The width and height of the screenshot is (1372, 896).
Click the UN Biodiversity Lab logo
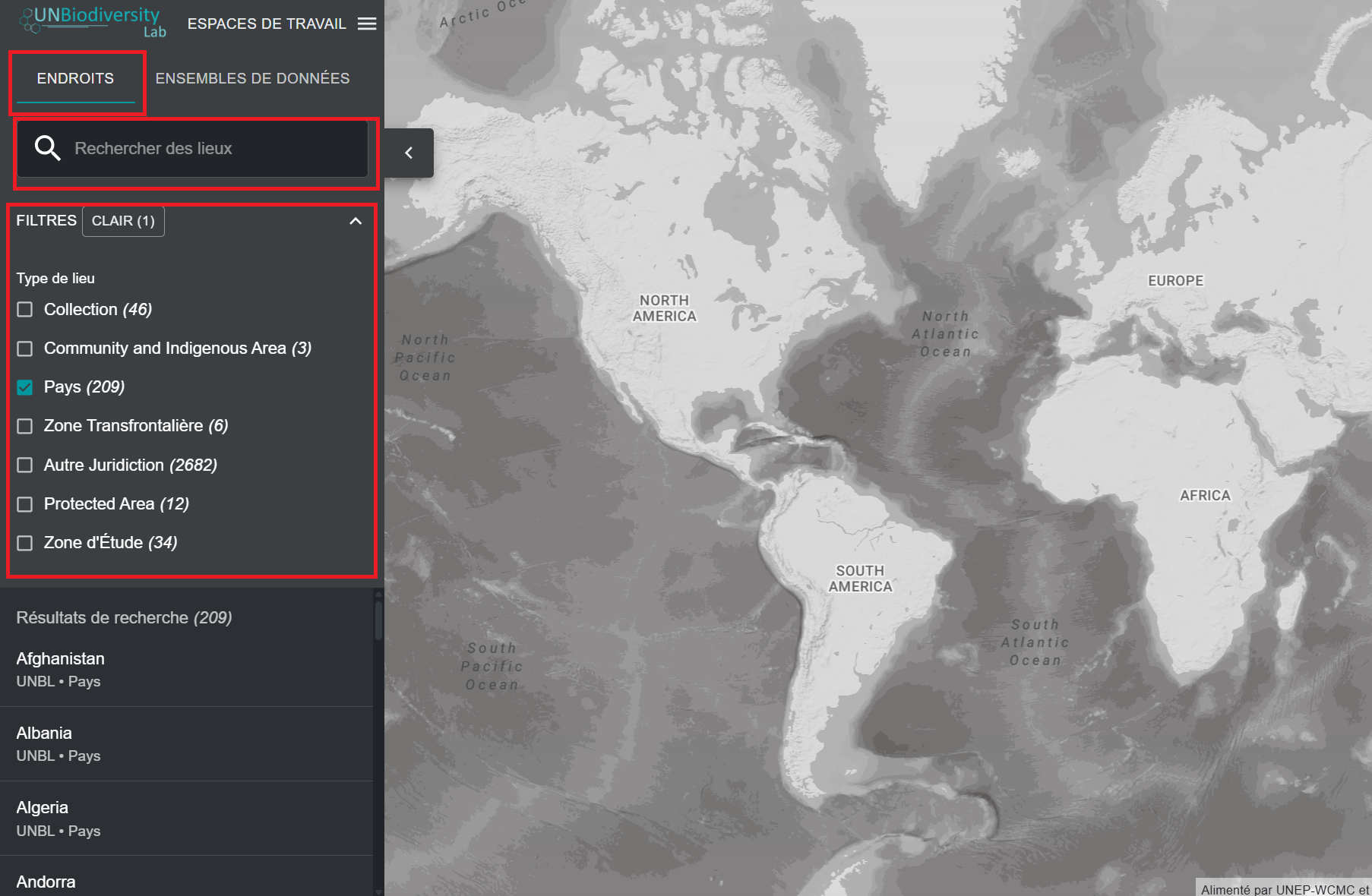pyautogui.click(x=93, y=21)
